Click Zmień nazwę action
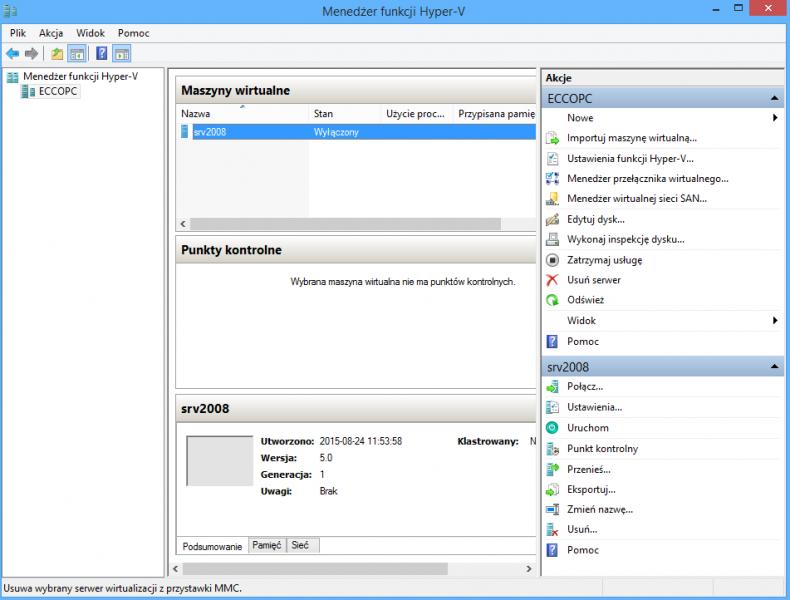Image resolution: width=790 pixels, height=600 pixels. 599,509
